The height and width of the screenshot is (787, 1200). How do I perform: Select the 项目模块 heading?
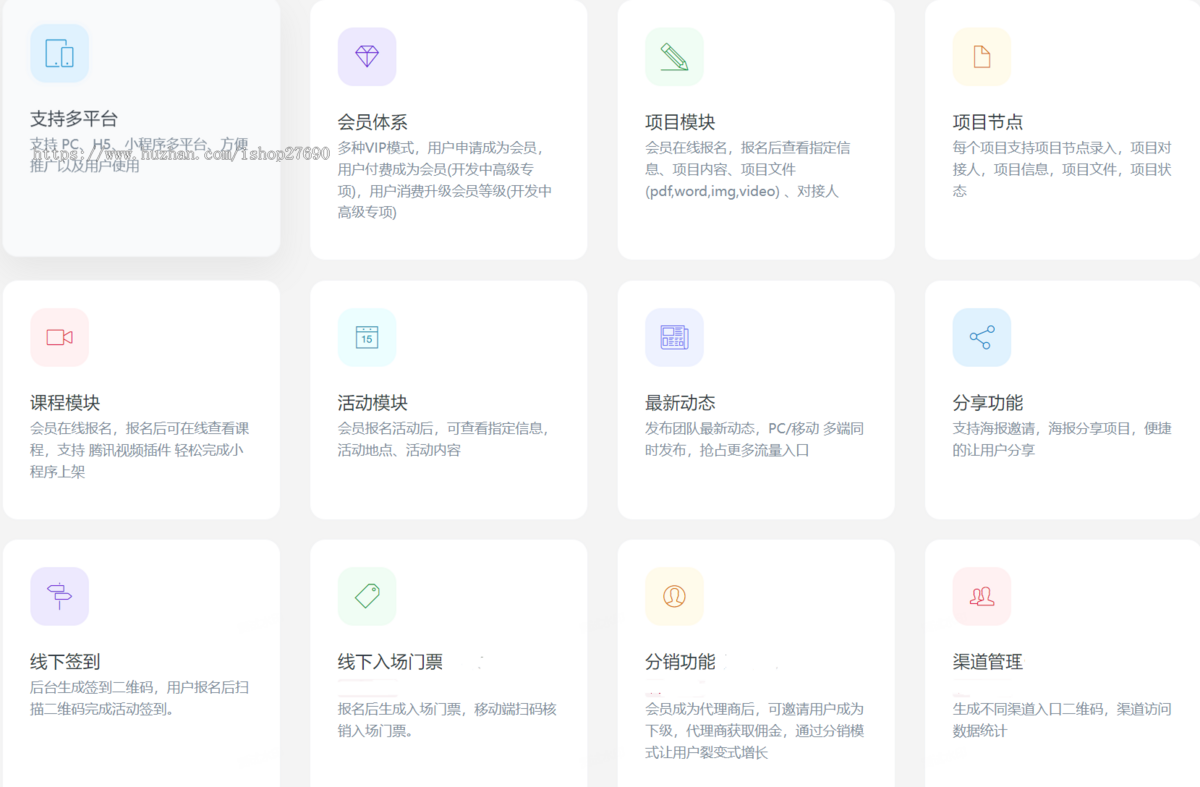point(680,123)
